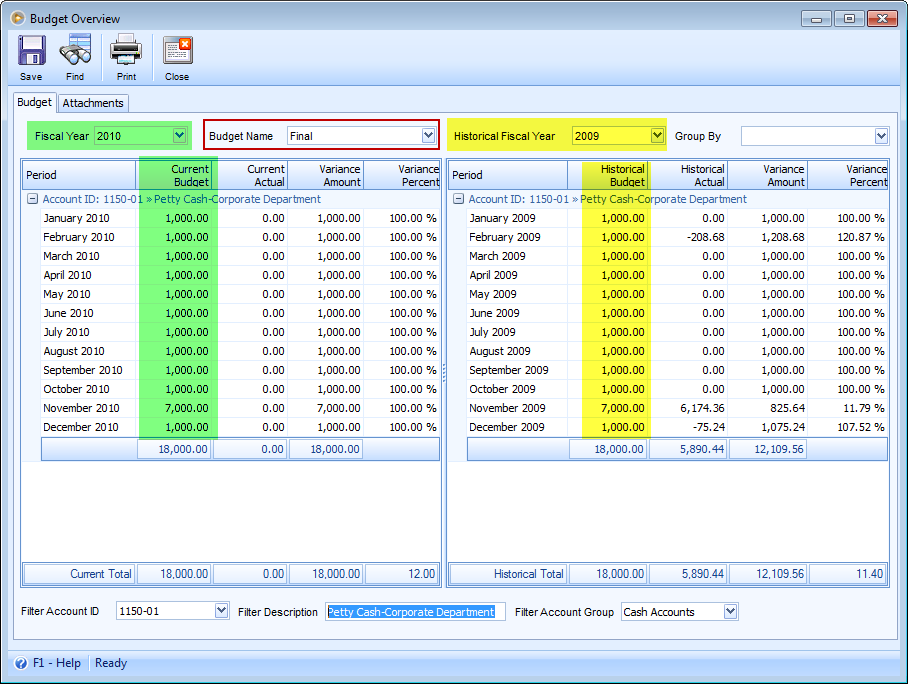The width and height of the screenshot is (908, 684).
Task: Click the Ready status bar text
Action: click(111, 663)
